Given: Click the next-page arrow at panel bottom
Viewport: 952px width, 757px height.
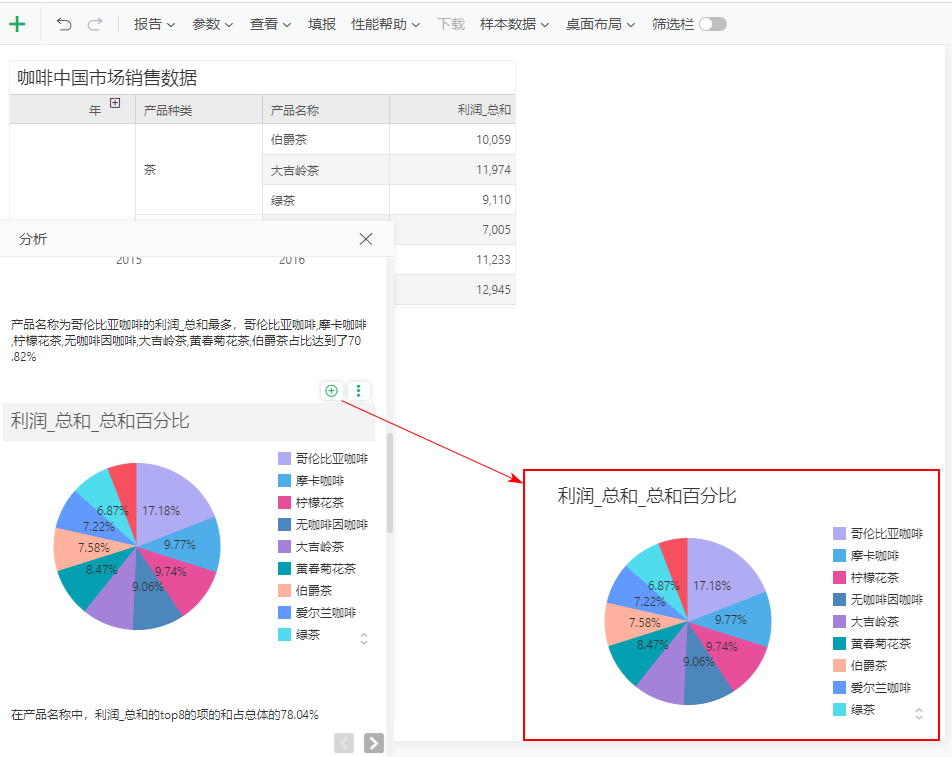Looking at the screenshot, I should [372, 743].
